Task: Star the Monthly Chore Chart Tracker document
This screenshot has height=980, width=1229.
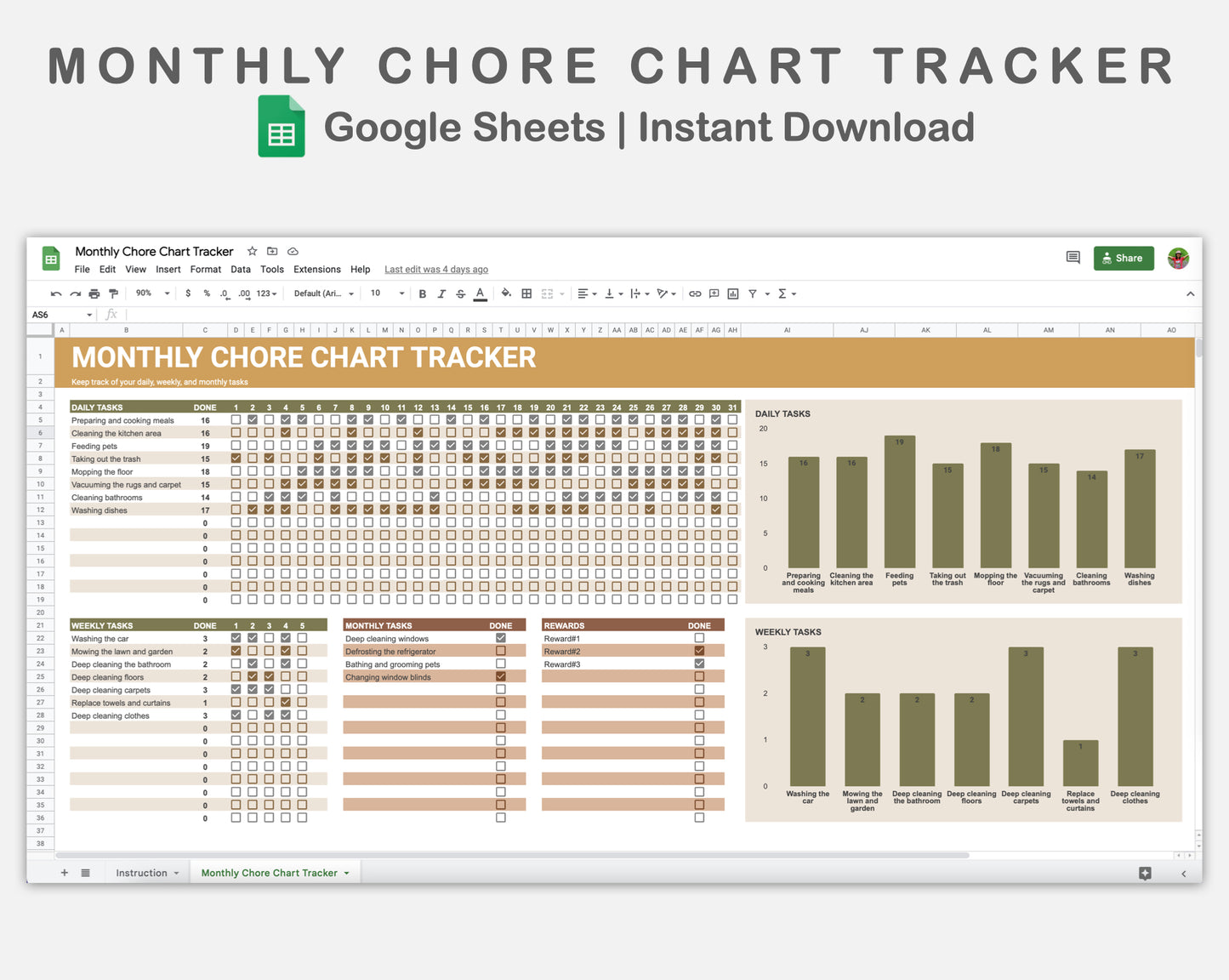Action: point(252,251)
